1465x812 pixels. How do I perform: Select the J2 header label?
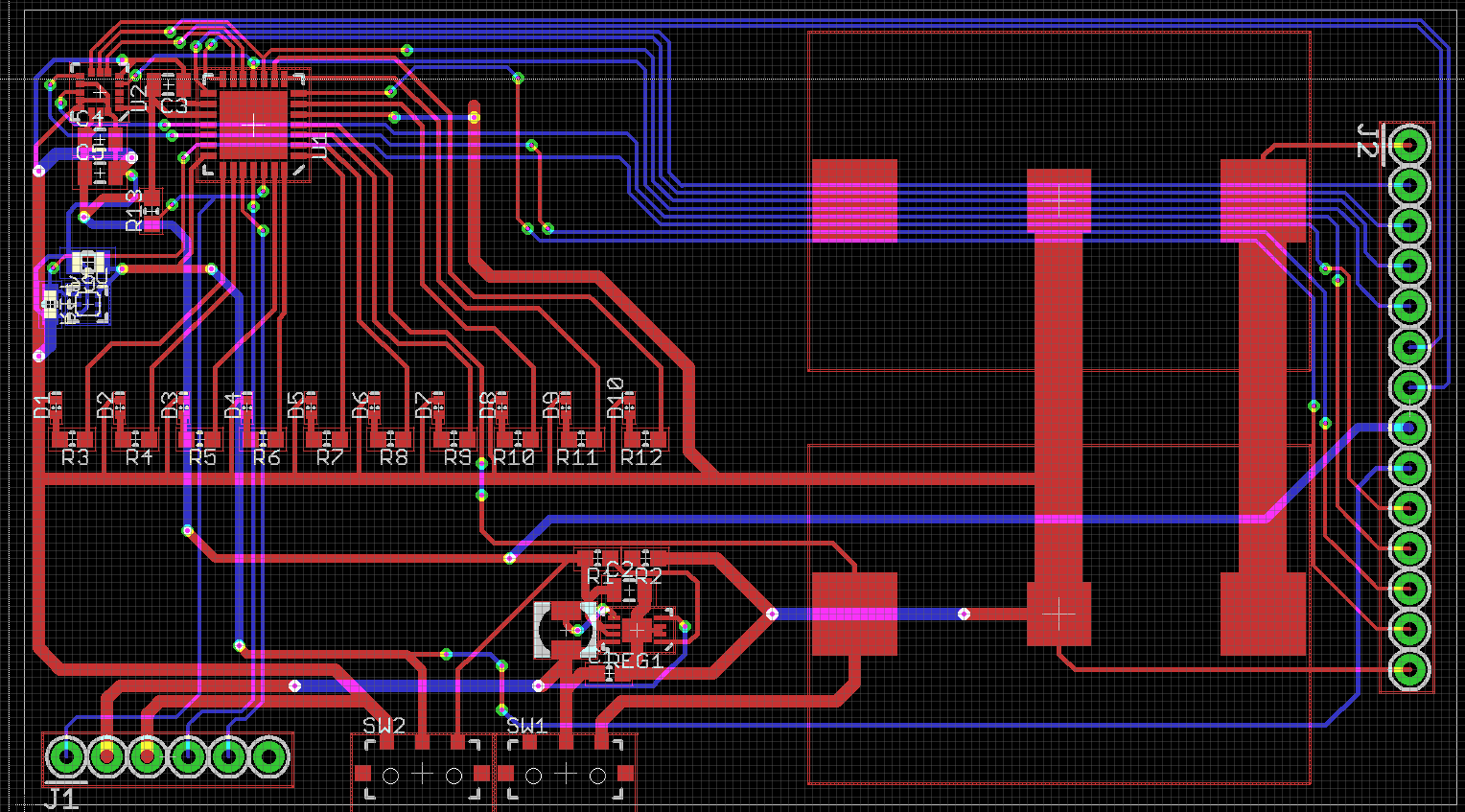(1367, 141)
